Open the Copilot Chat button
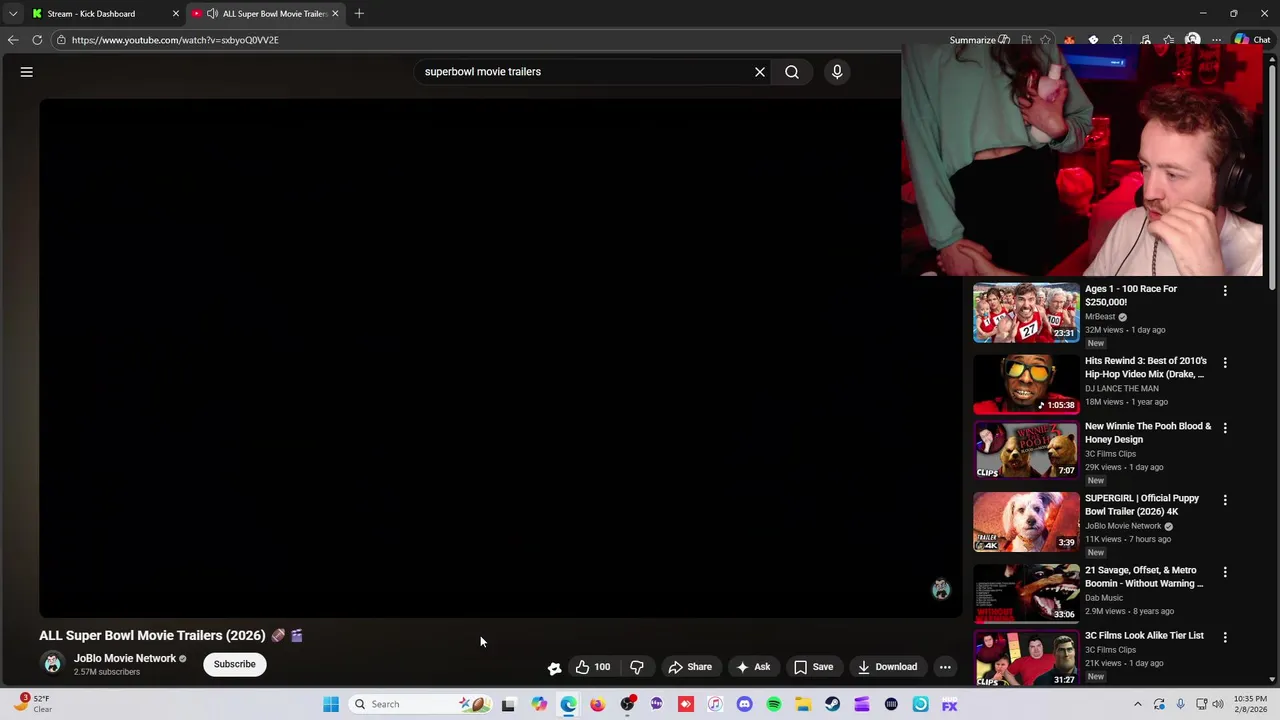1280x720 pixels. (1252, 40)
